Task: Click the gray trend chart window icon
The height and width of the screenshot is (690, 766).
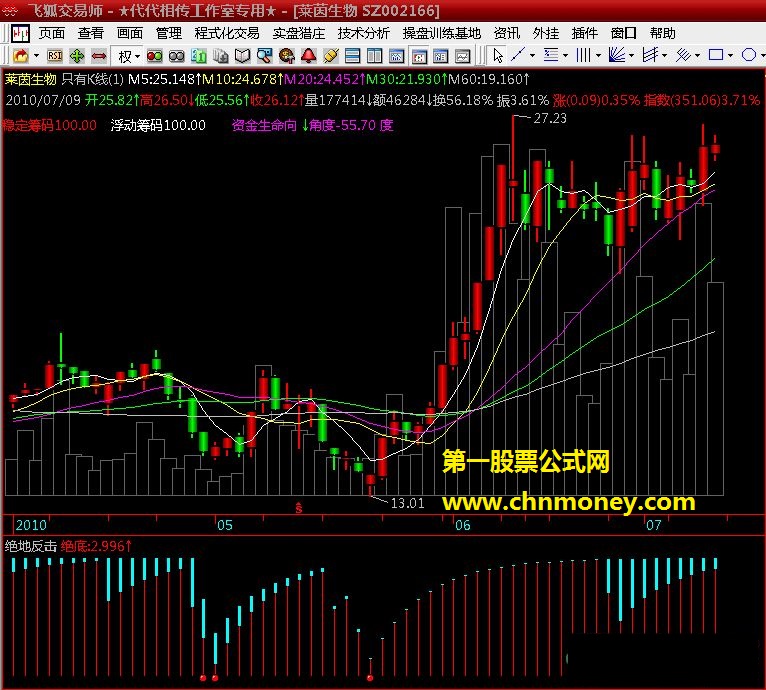Action: 463,56
